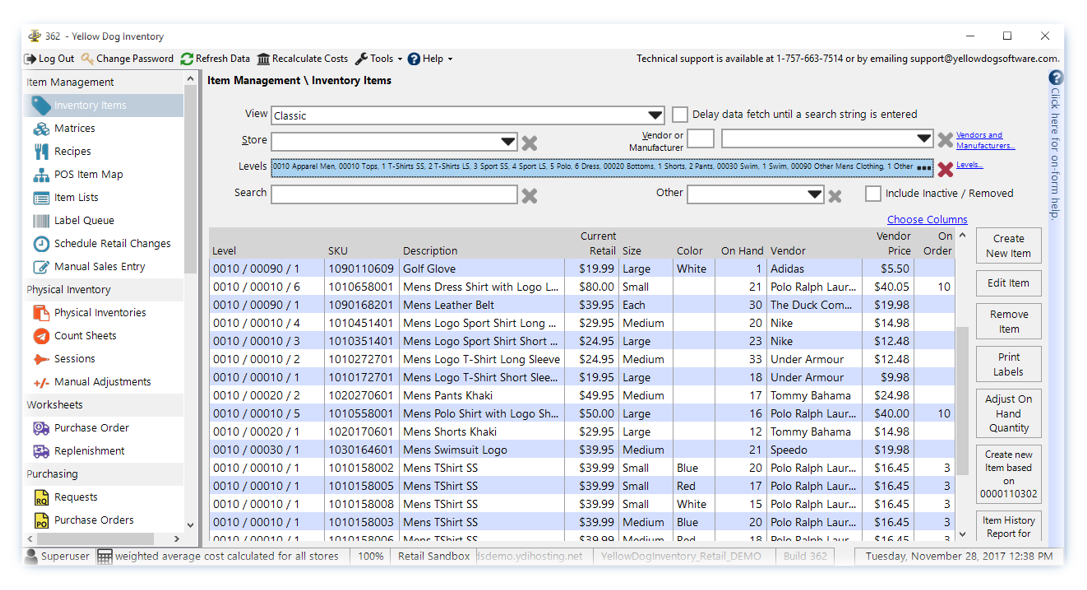1087x590 pixels.
Task: Open Label Queue barcode icon
Action: (42, 220)
